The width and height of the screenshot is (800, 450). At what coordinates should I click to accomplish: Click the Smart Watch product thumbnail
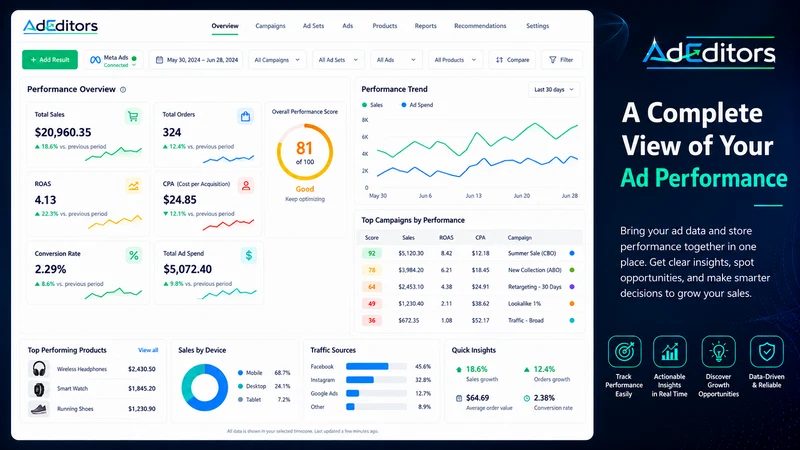[39, 389]
